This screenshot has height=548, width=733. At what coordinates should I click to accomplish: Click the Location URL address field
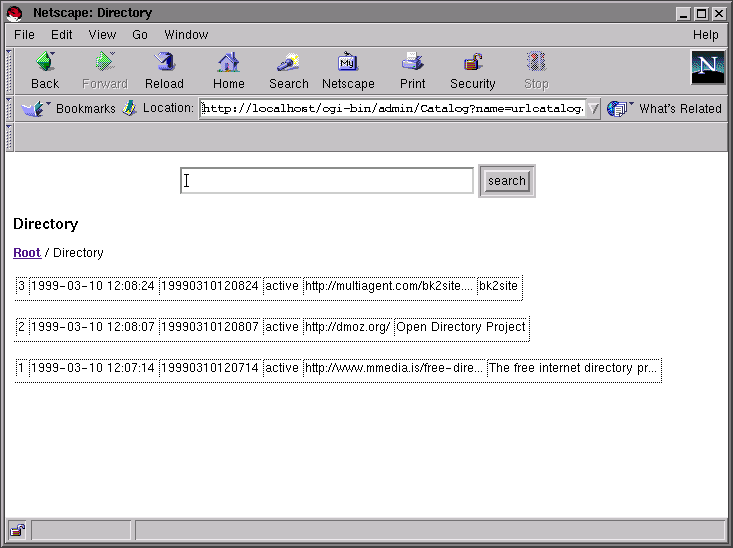[x=392, y=109]
